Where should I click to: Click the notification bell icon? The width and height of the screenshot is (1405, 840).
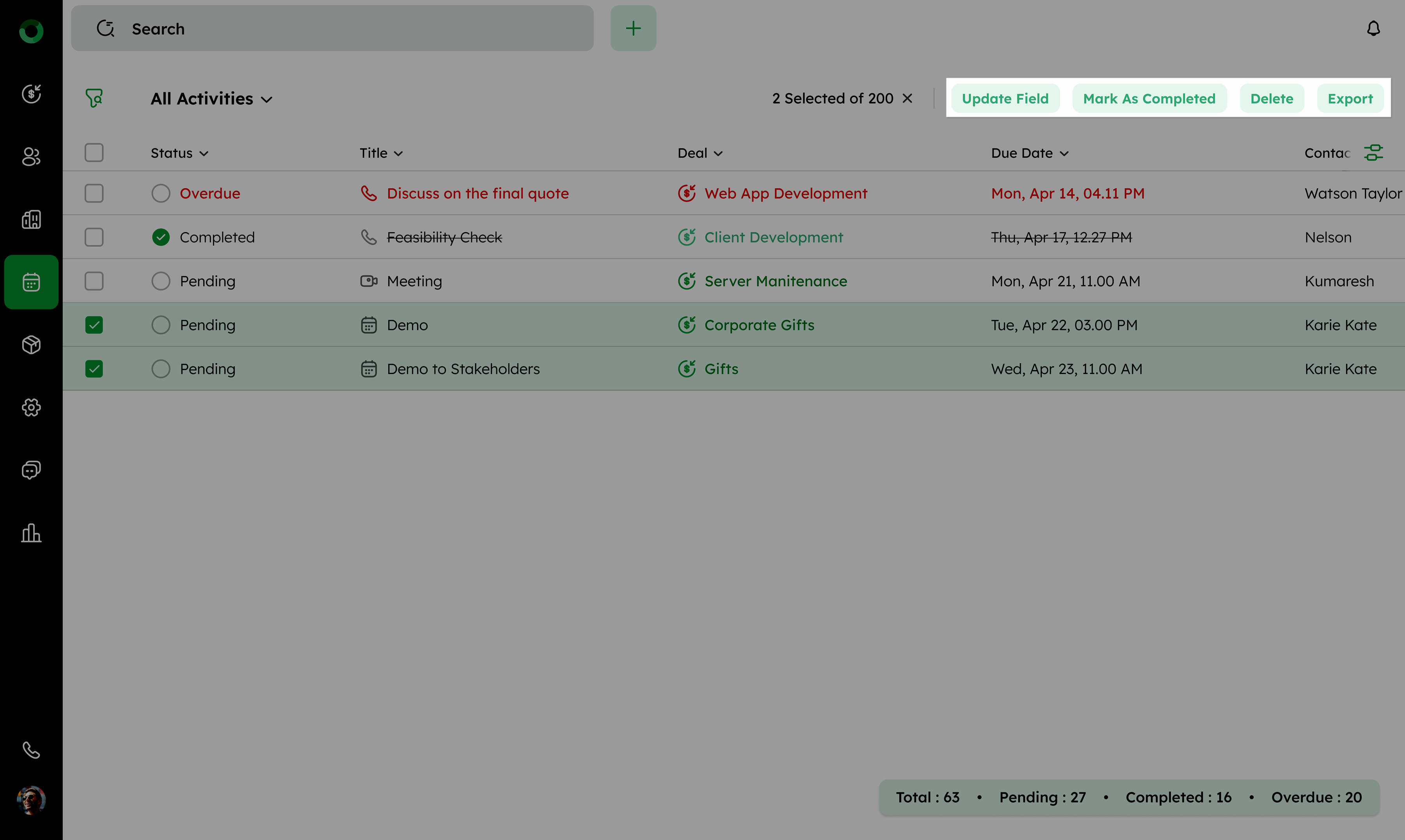[x=1373, y=28]
